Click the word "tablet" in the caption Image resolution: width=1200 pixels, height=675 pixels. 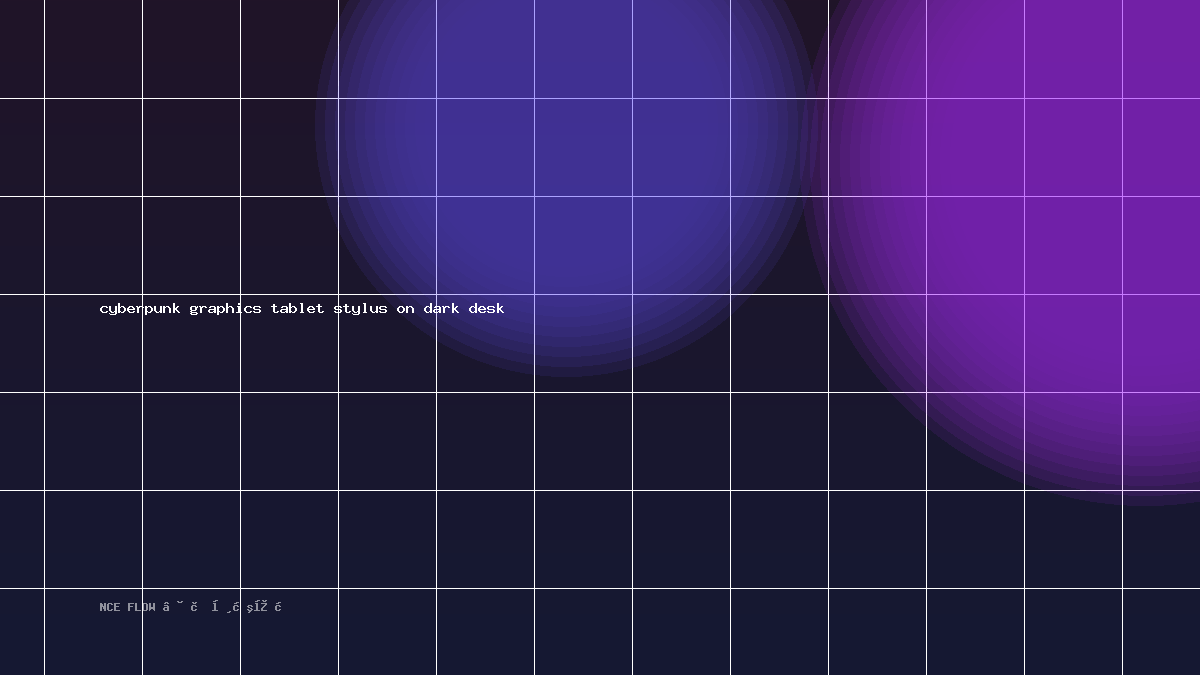[x=297, y=308]
